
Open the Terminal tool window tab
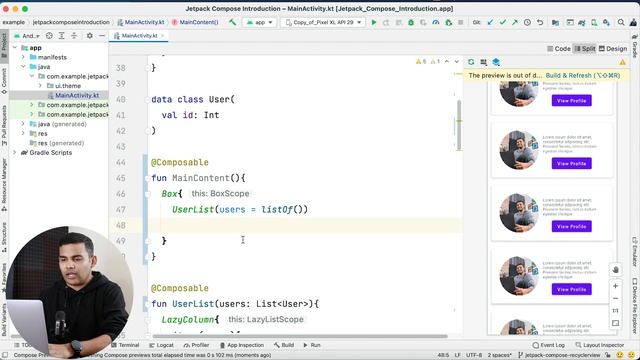pyautogui.click(x=125, y=345)
